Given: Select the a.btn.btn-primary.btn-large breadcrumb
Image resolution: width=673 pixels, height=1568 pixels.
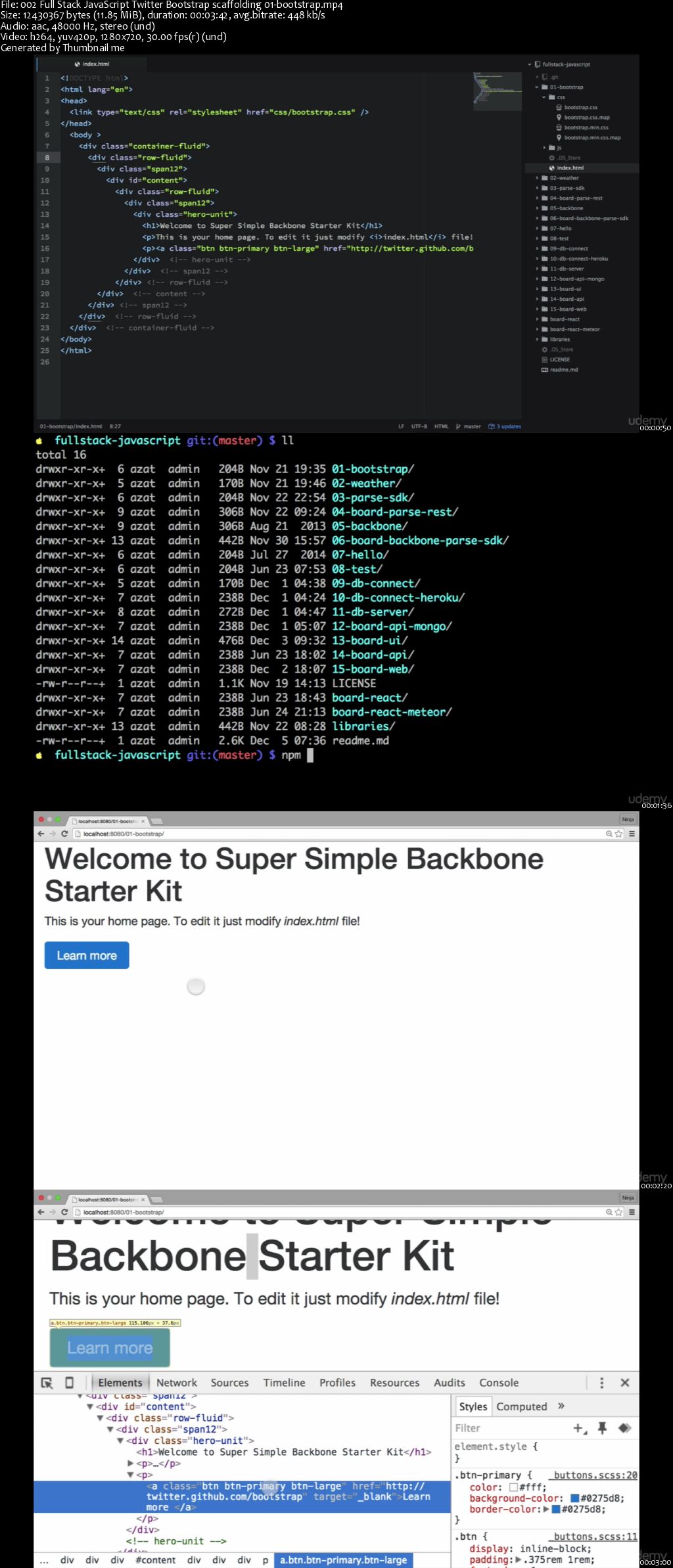Looking at the screenshot, I should point(343,1560).
